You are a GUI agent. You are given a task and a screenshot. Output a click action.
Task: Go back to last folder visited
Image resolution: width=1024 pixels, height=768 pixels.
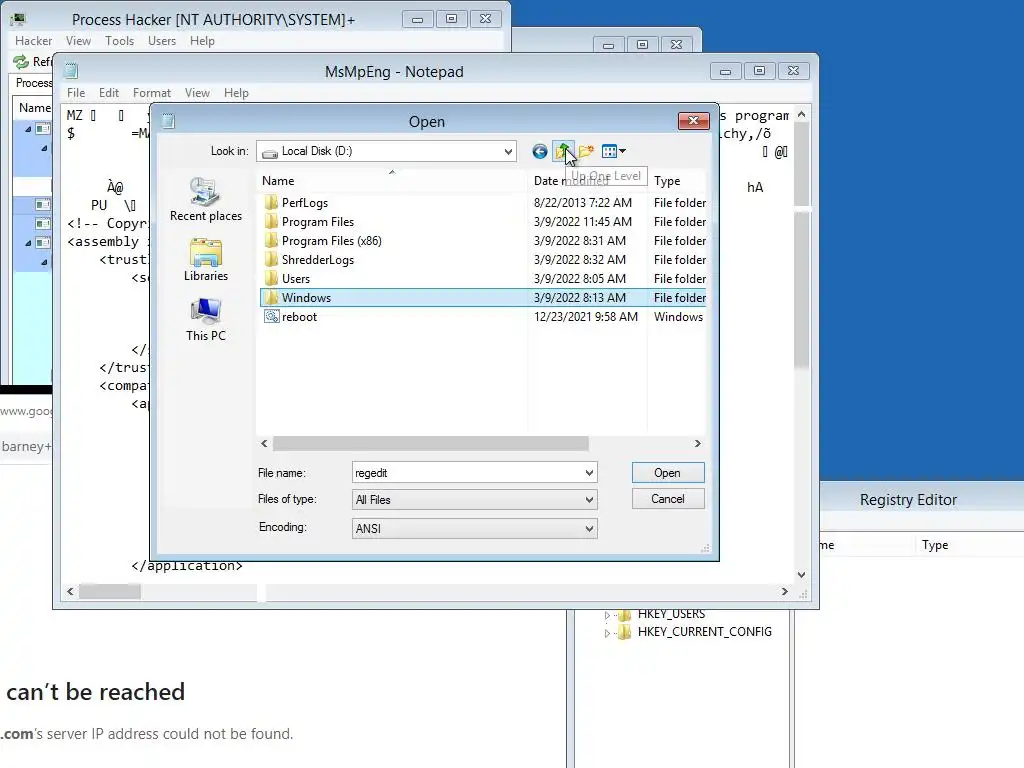(x=539, y=152)
